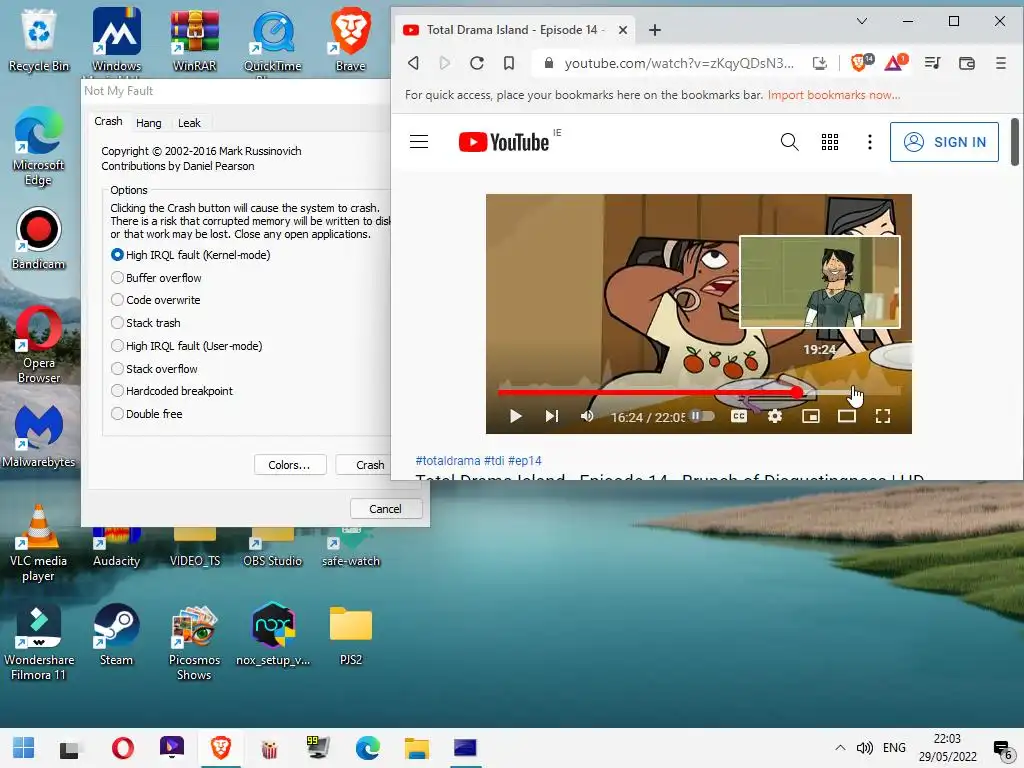
Task: Click the browser page scrollbar
Action: pyautogui.click(x=1014, y=142)
